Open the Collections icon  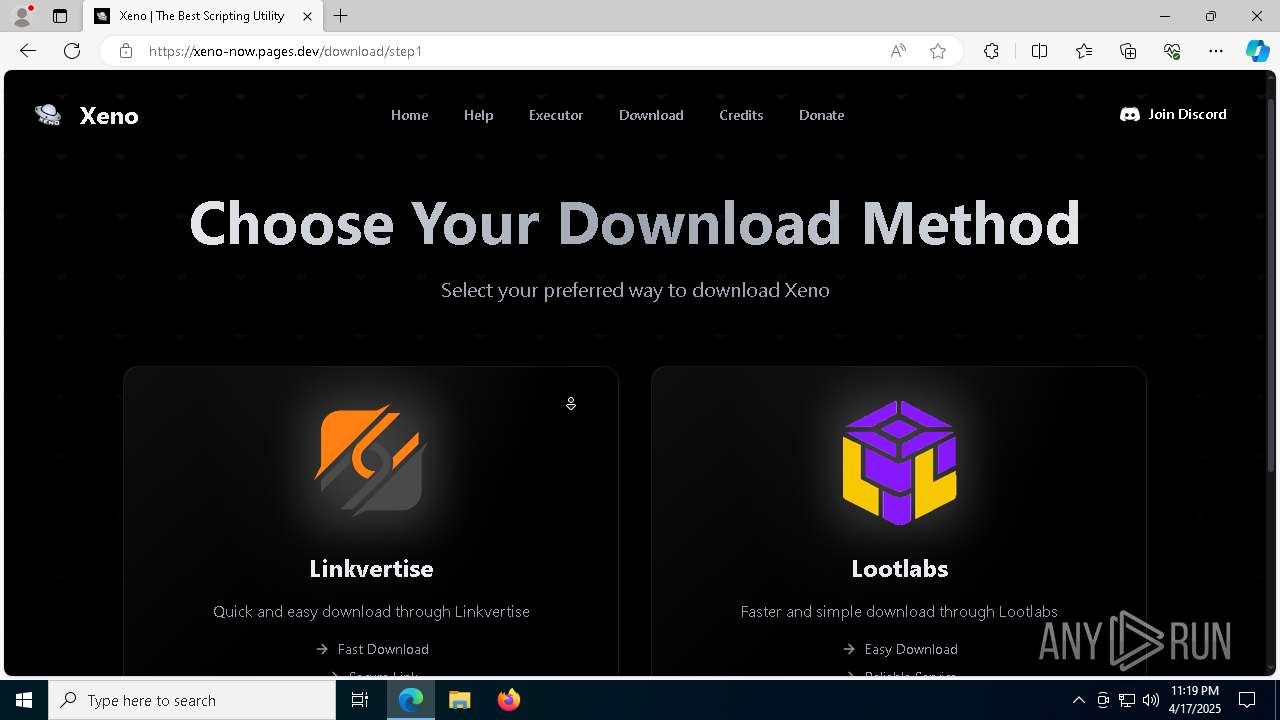click(x=1128, y=51)
